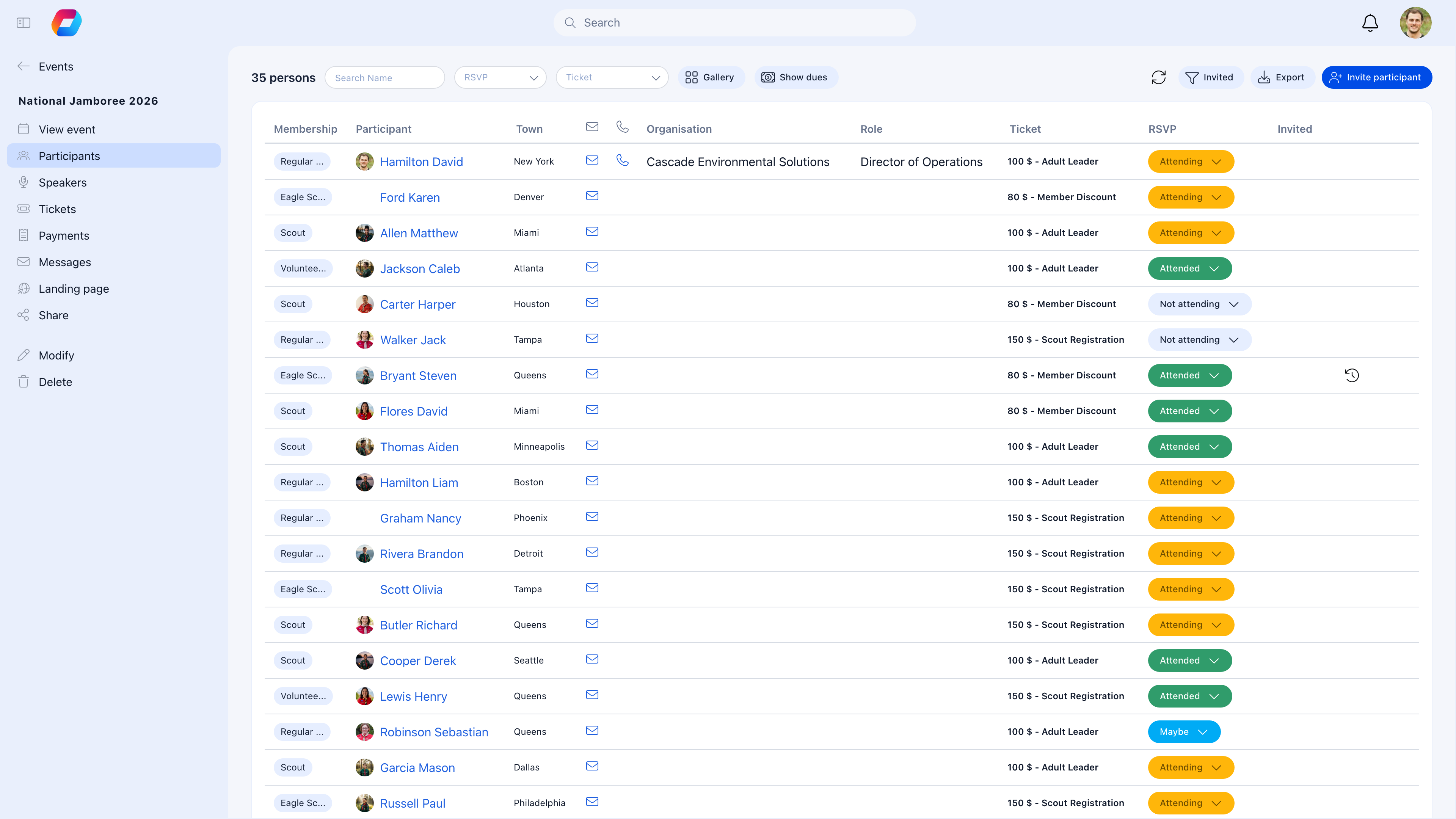The height and width of the screenshot is (819, 1456).
Task: Select the Payments sidebar icon
Action: pyautogui.click(x=24, y=236)
